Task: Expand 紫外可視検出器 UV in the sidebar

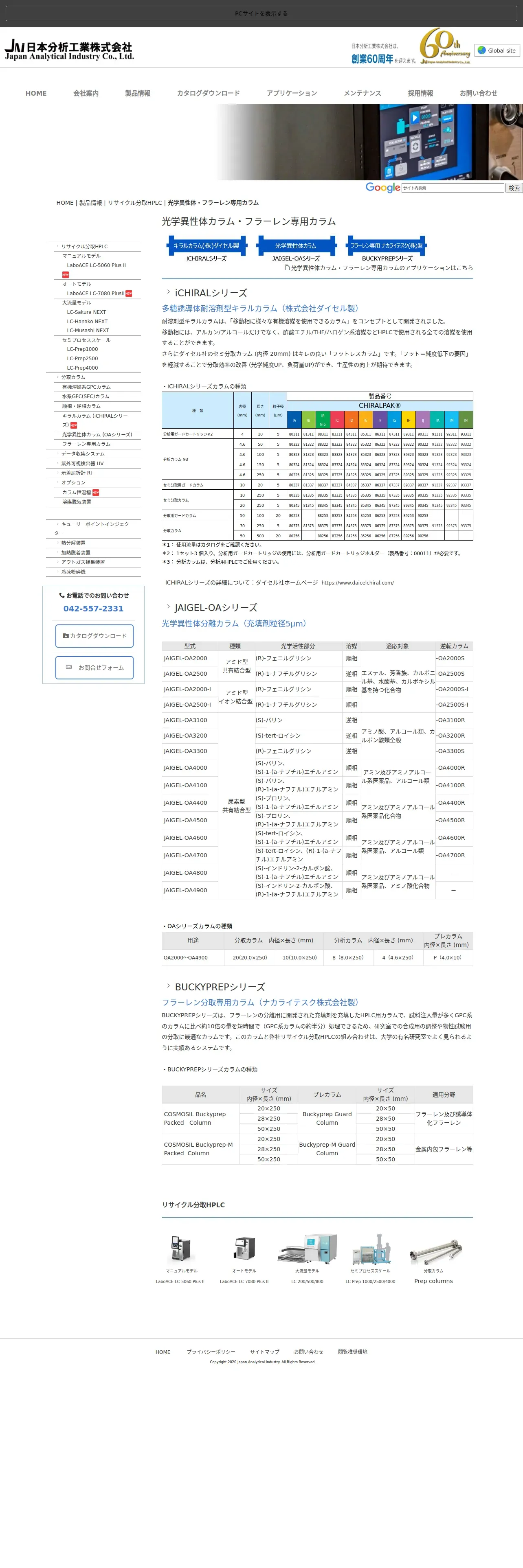Action: tap(81, 463)
